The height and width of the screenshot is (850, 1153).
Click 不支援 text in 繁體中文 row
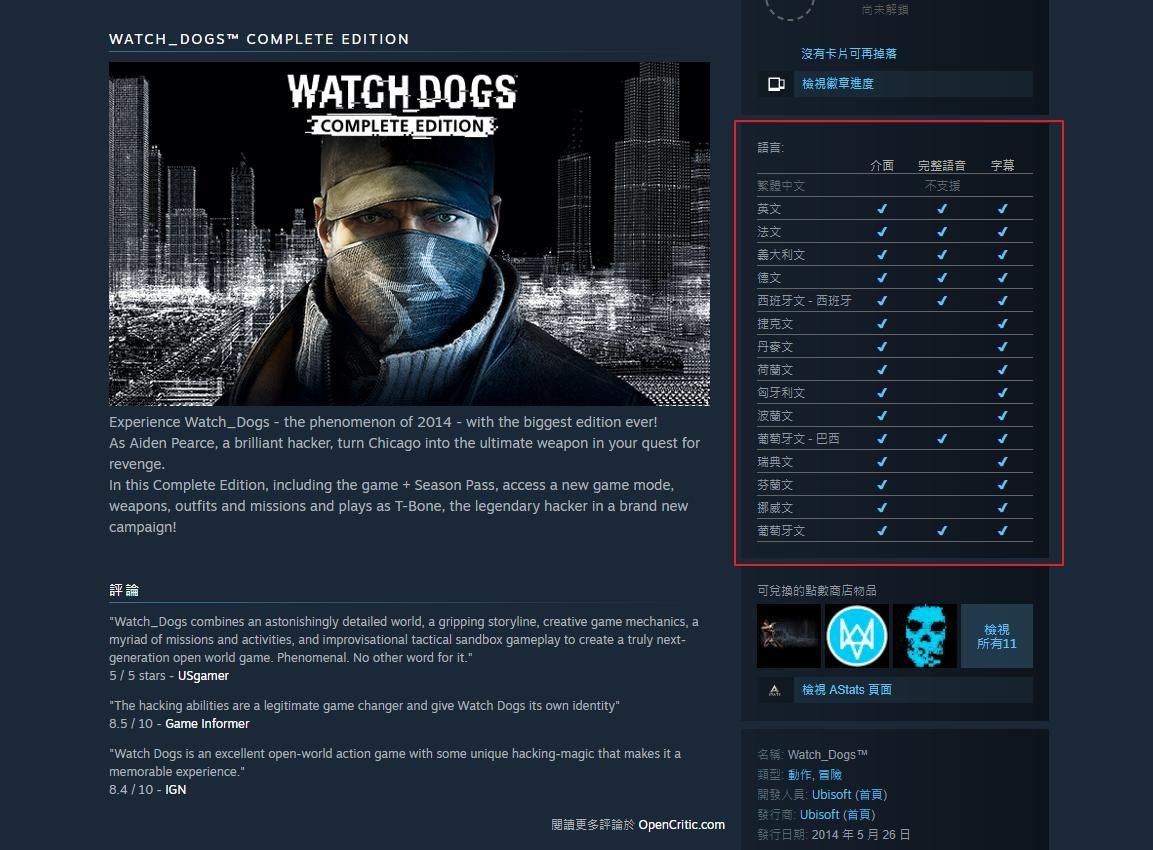(942, 185)
